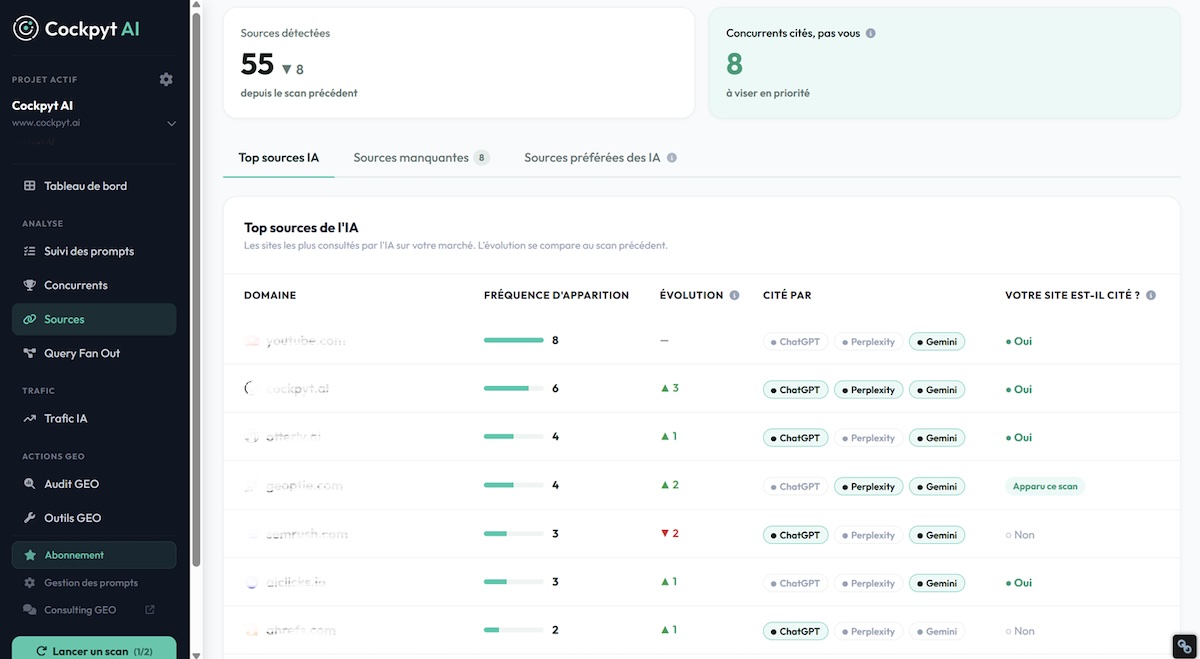Click frequency bar for youtube.com row

(x=514, y=341)
